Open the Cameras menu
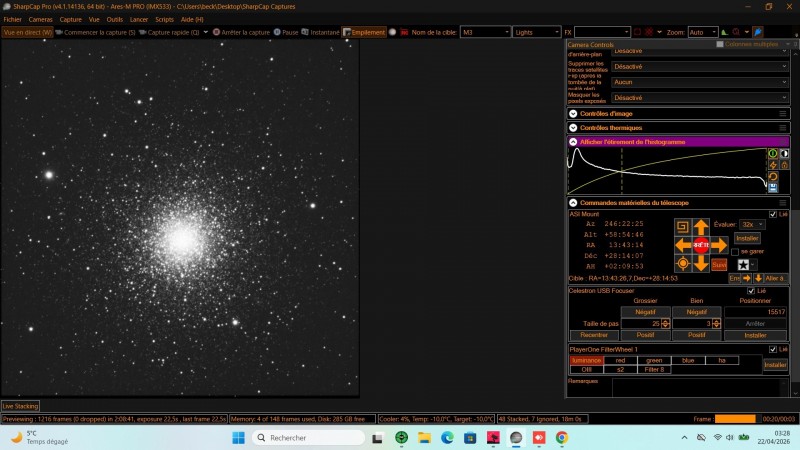 (x=40, y=19)
